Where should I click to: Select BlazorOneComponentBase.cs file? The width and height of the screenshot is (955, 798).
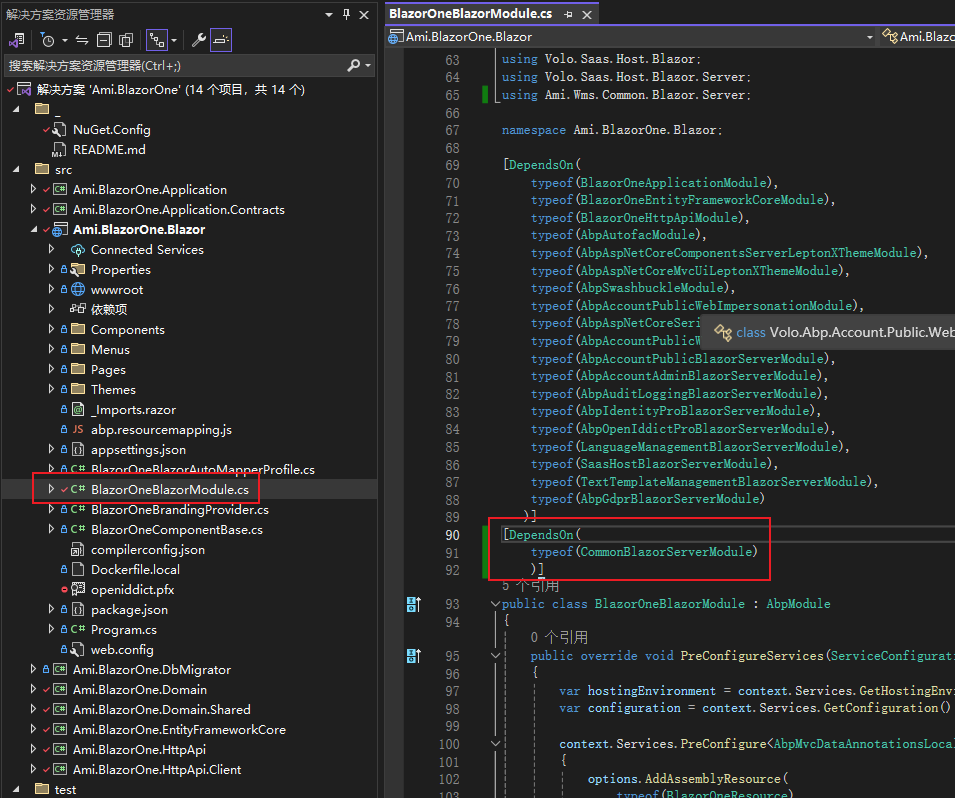[177, 530]
